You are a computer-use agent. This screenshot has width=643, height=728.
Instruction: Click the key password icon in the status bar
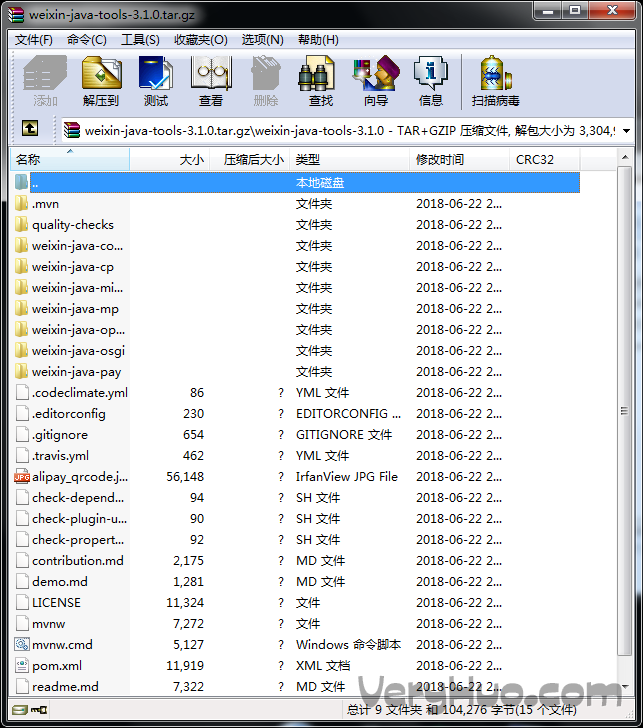(39, 710)
